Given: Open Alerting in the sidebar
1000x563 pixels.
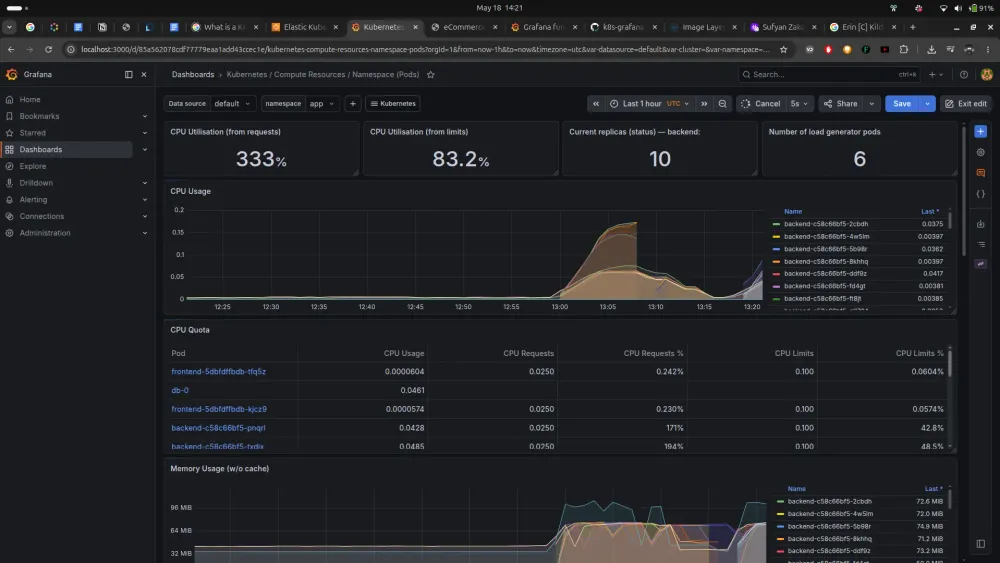Looking at the screenshot, I should (x=33, y=200).
